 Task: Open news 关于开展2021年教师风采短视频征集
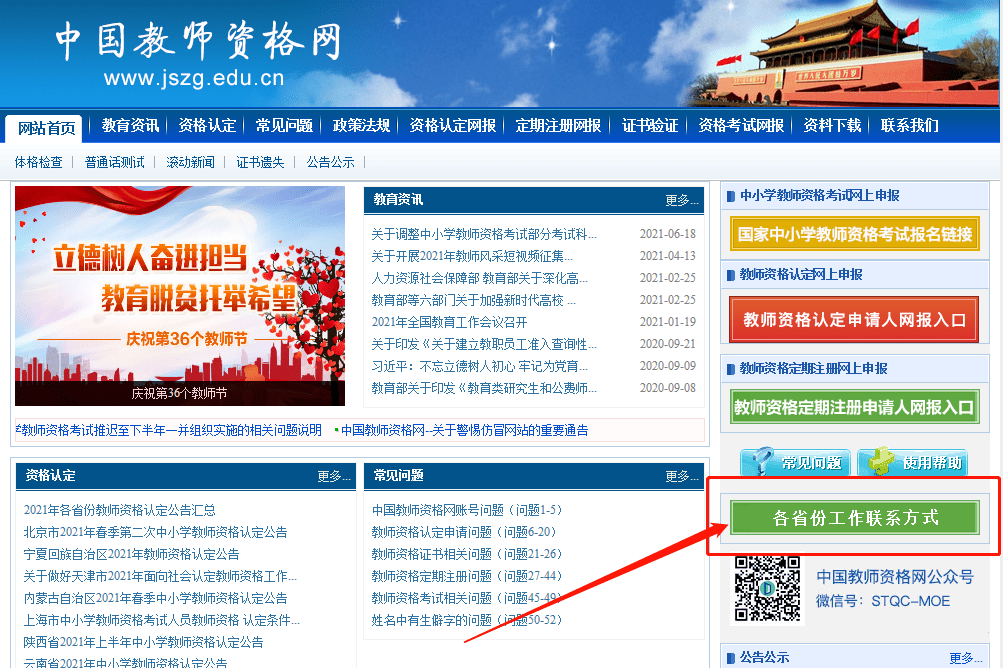pyautogui.click(x=472, y=256)
